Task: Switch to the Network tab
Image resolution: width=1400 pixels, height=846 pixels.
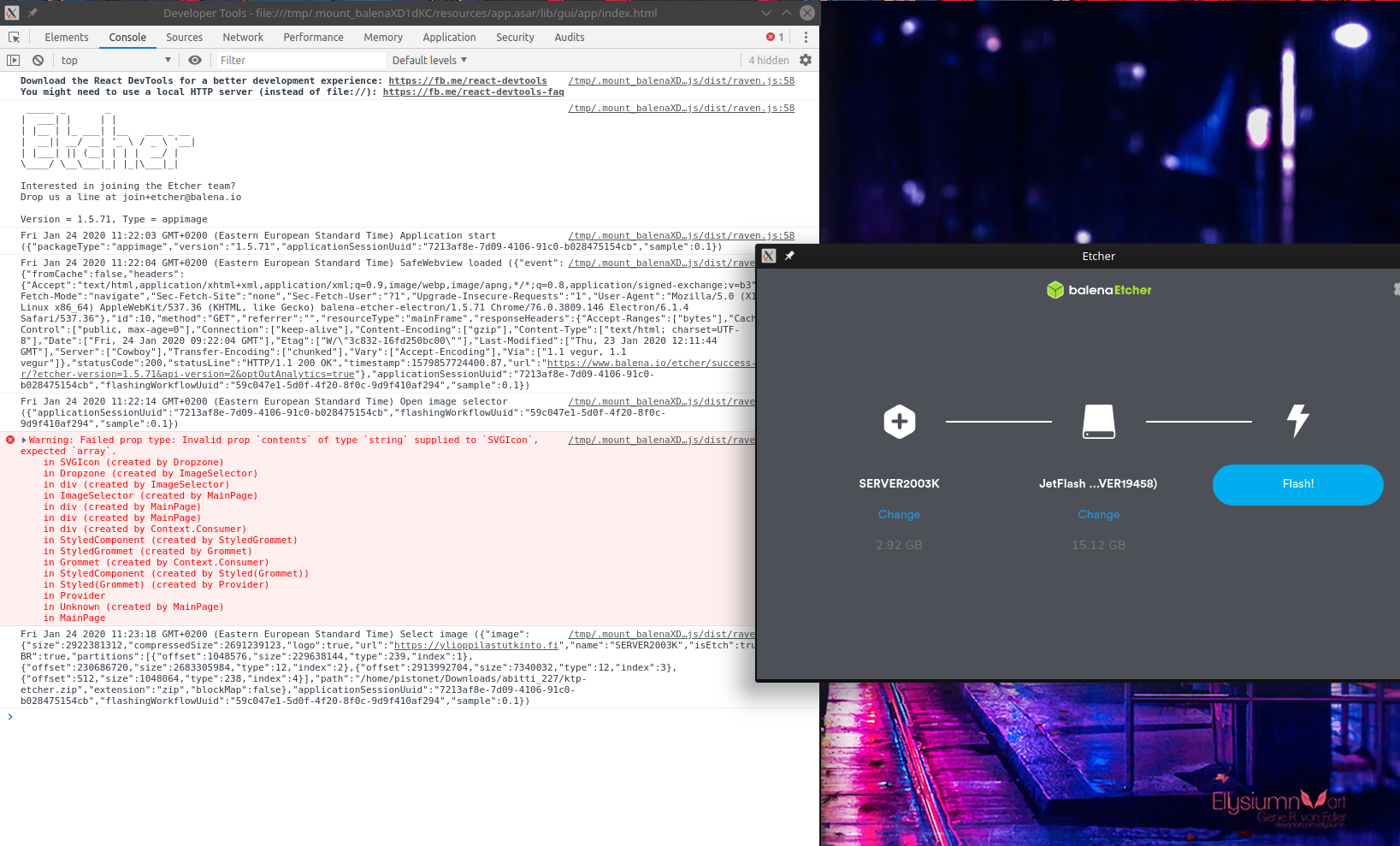Action: click(x=243, y=37)
